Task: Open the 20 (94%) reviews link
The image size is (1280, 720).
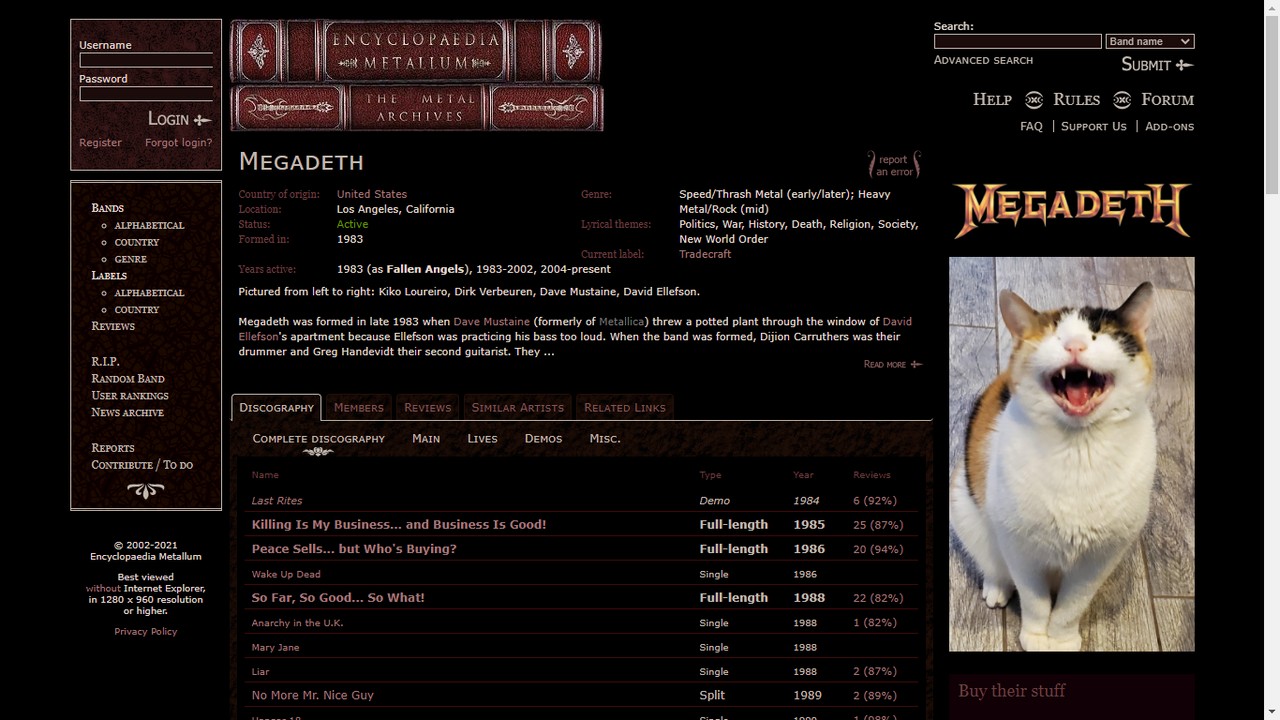Action: click(x=878, y=549)
